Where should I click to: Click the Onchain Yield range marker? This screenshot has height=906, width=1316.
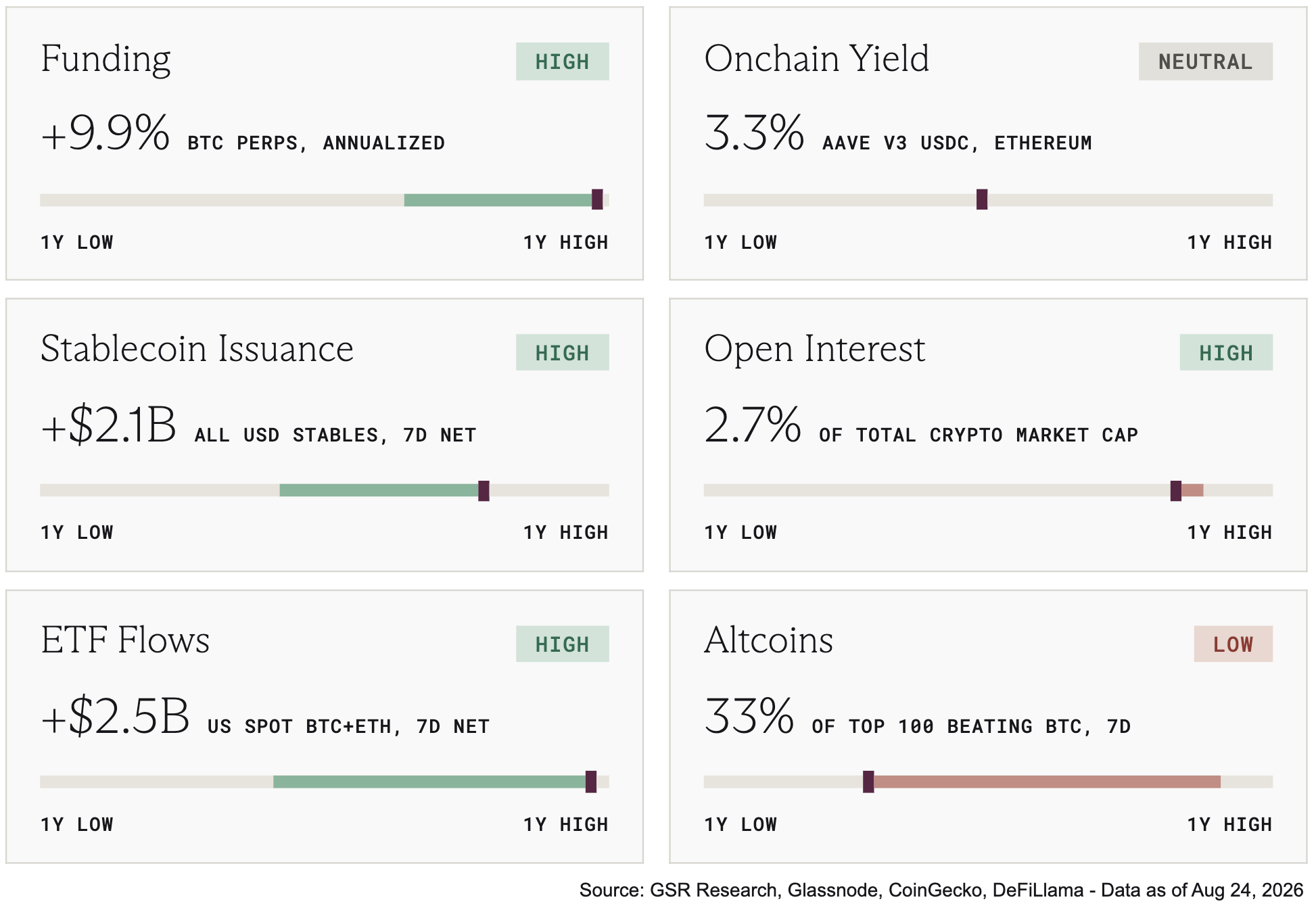click(982, 199)
